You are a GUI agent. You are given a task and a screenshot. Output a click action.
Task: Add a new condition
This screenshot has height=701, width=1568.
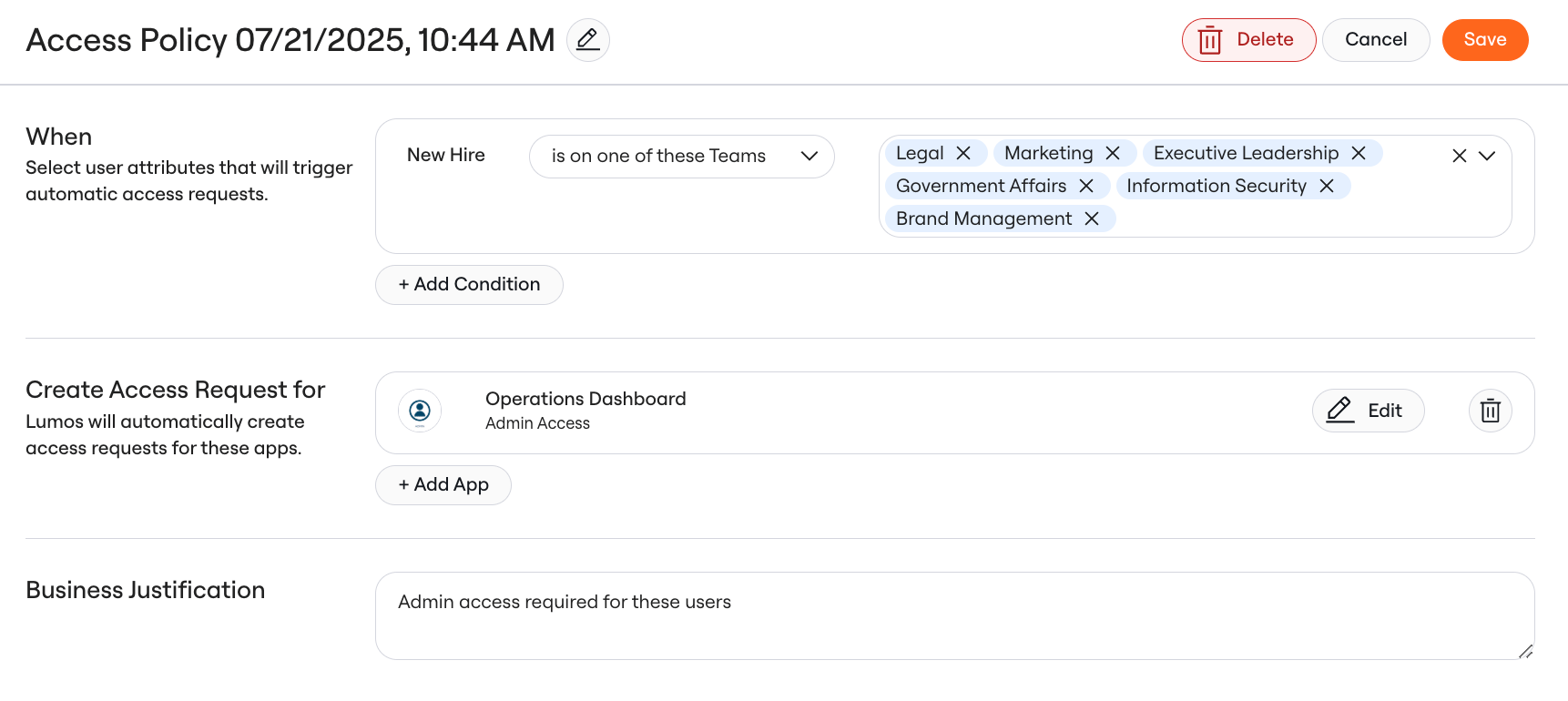click(x=469, y=285)
